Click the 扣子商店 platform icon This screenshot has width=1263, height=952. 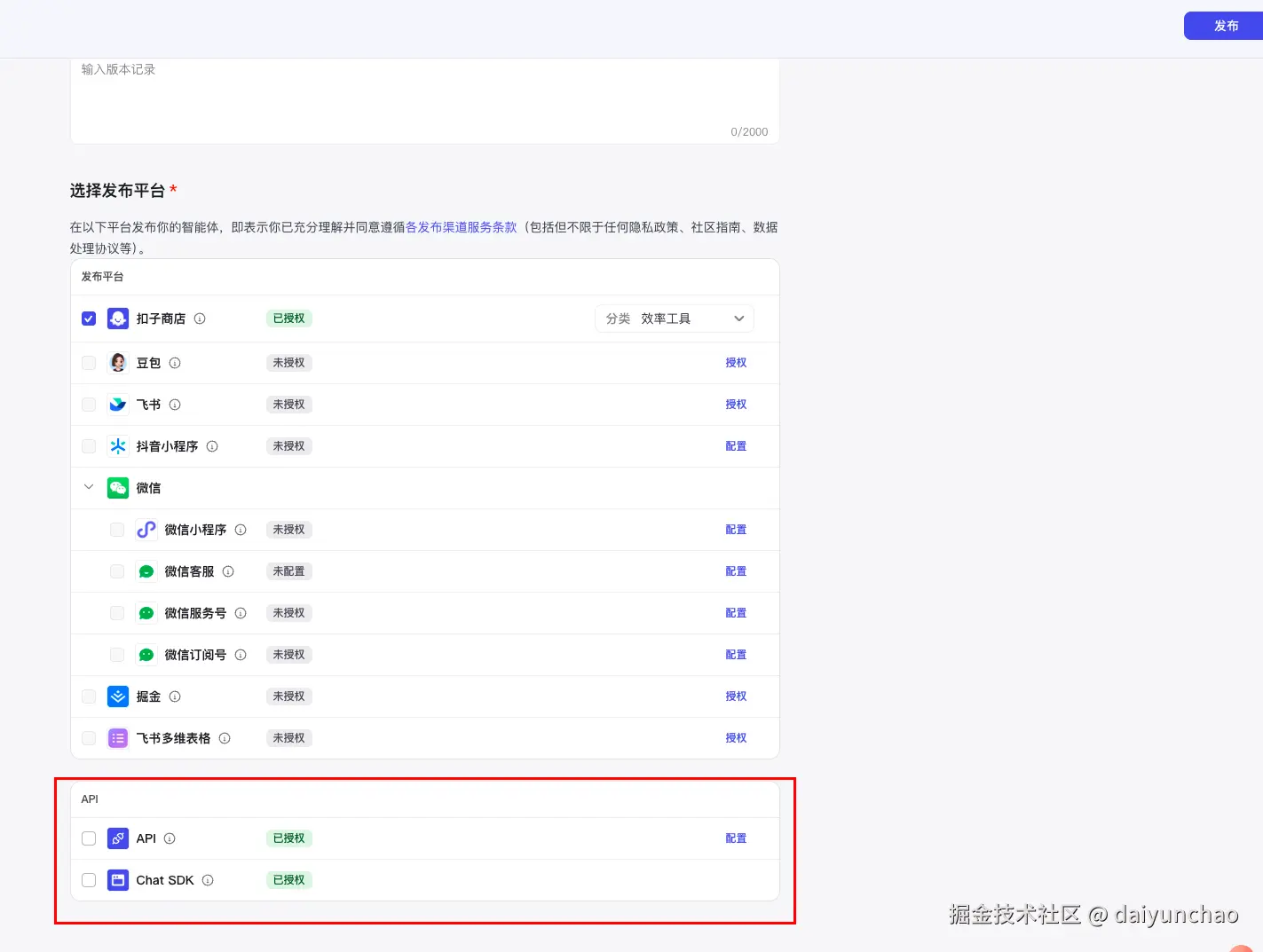(x=118, y=319)
